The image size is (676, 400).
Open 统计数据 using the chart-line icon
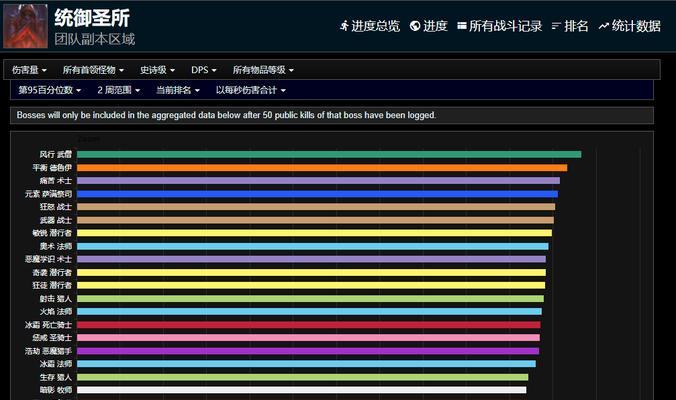click(x=604, y=26)
